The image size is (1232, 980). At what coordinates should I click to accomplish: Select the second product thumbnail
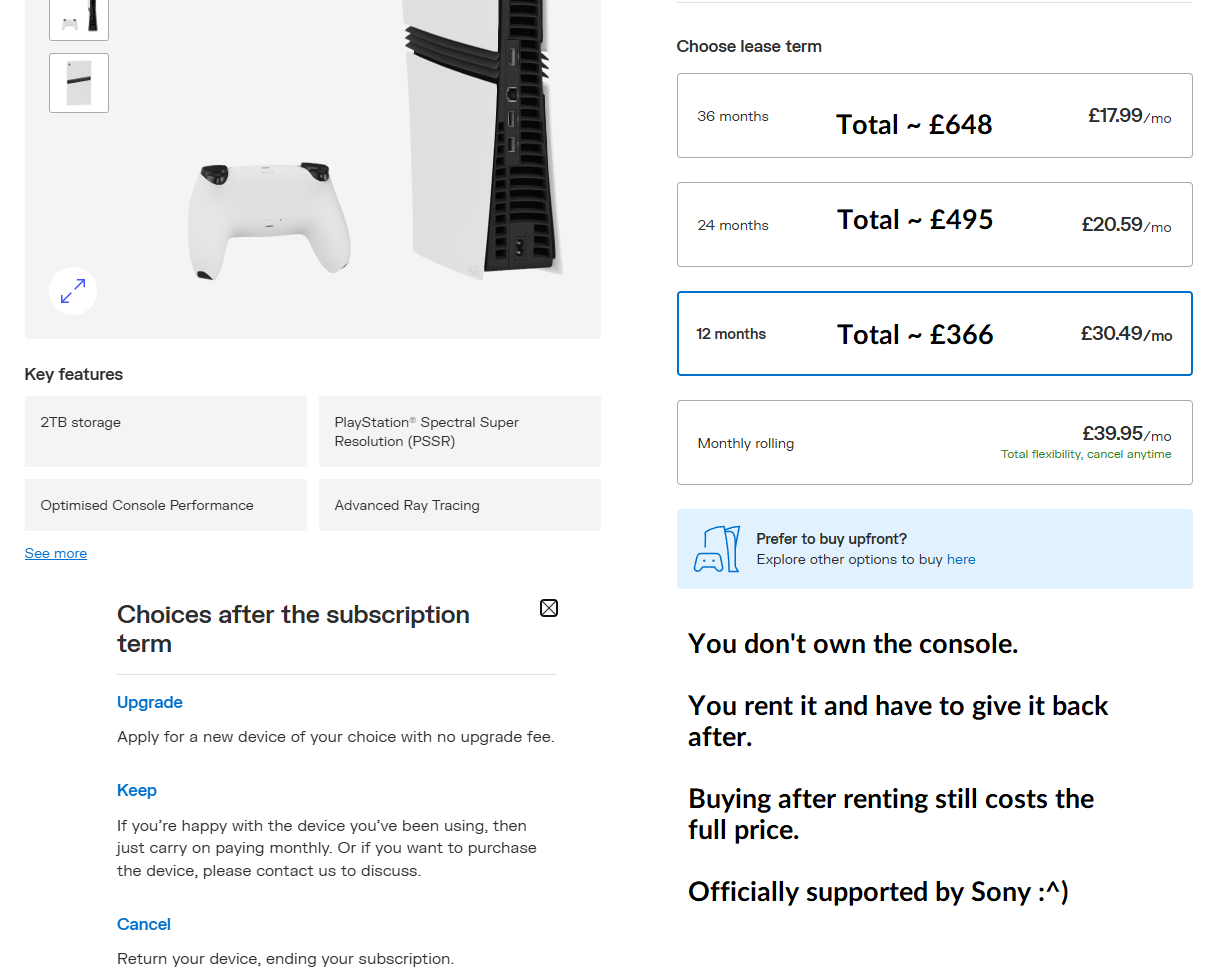79,83
